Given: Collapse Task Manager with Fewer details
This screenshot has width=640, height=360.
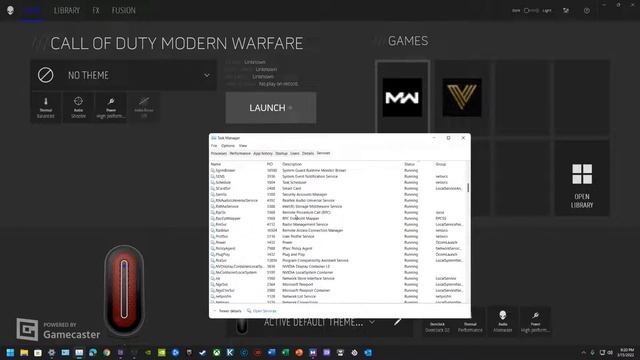Looking at the screenshot, I should tap(227, 311).
